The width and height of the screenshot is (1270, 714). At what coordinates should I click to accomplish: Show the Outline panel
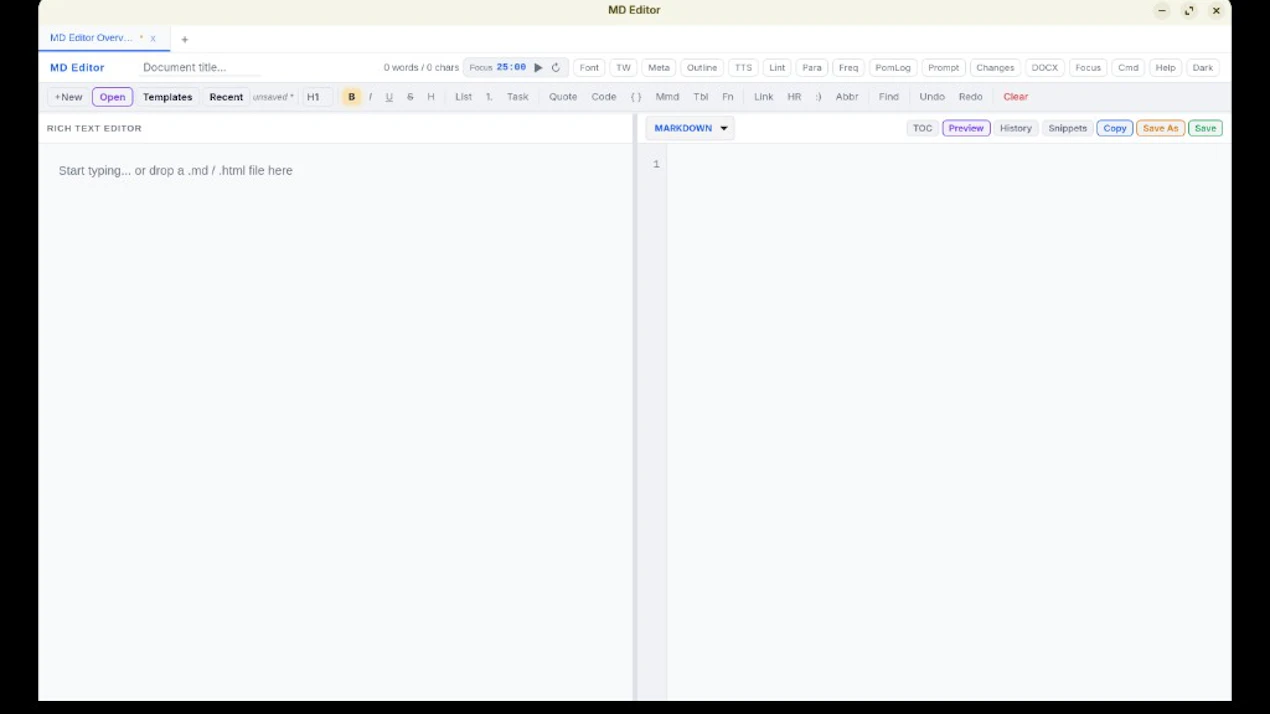tap(702, 68)
